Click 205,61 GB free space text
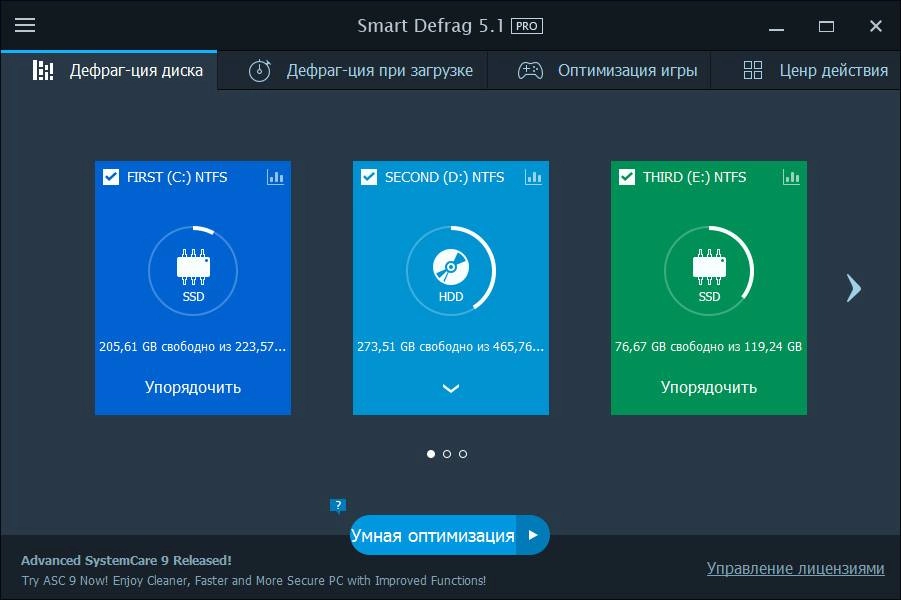This screenshot has height=600, width=901. [x=192, y=347]
